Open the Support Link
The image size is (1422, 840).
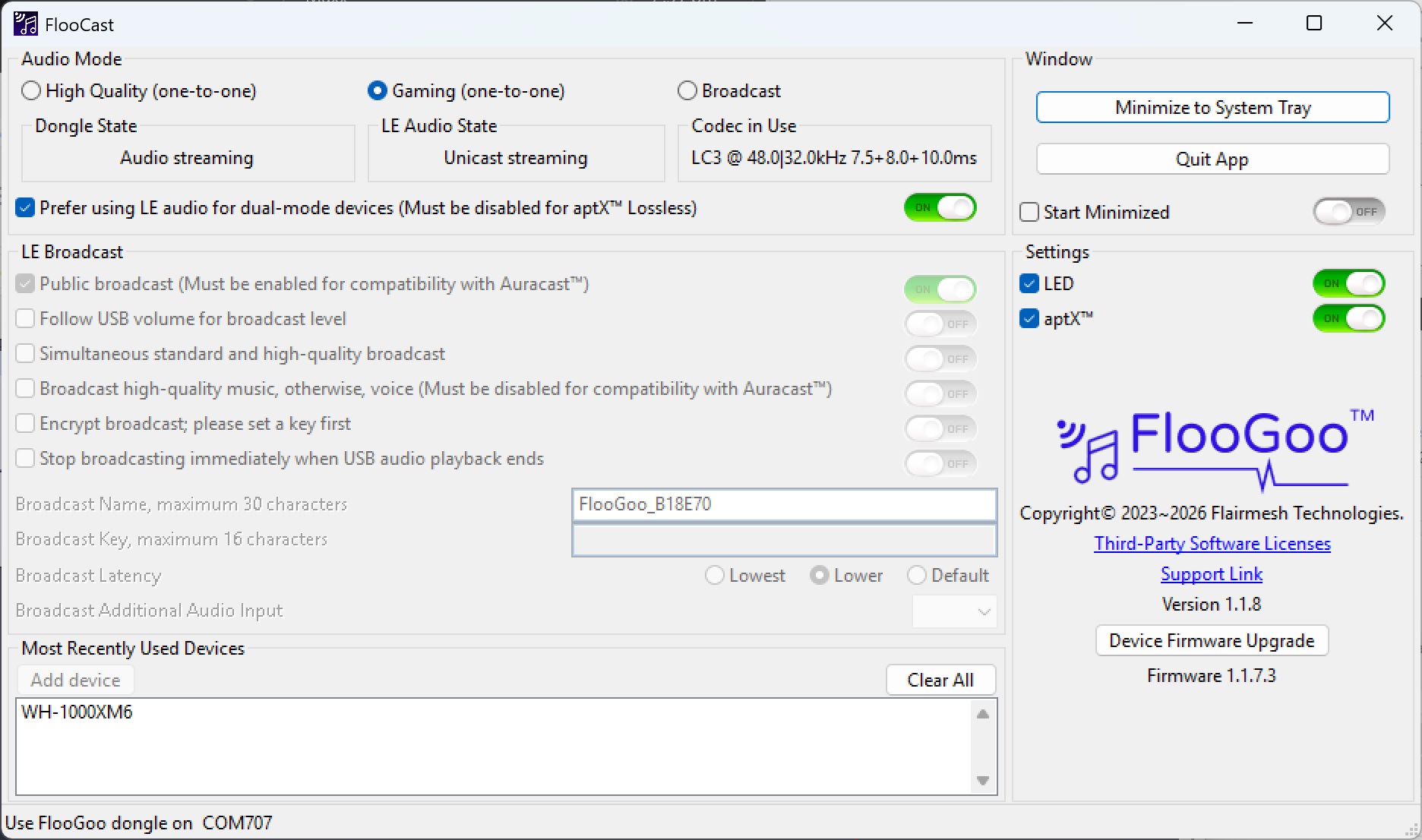click(x=1212, y=574)
